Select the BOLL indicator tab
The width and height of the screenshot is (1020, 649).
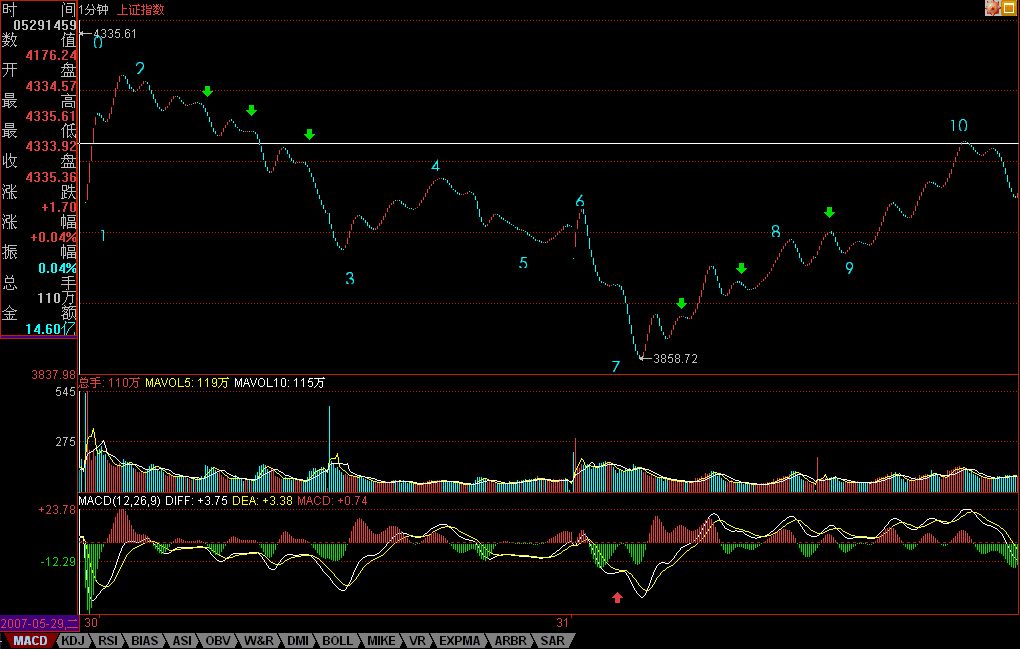pyautogui.click(x=337, y=640)
